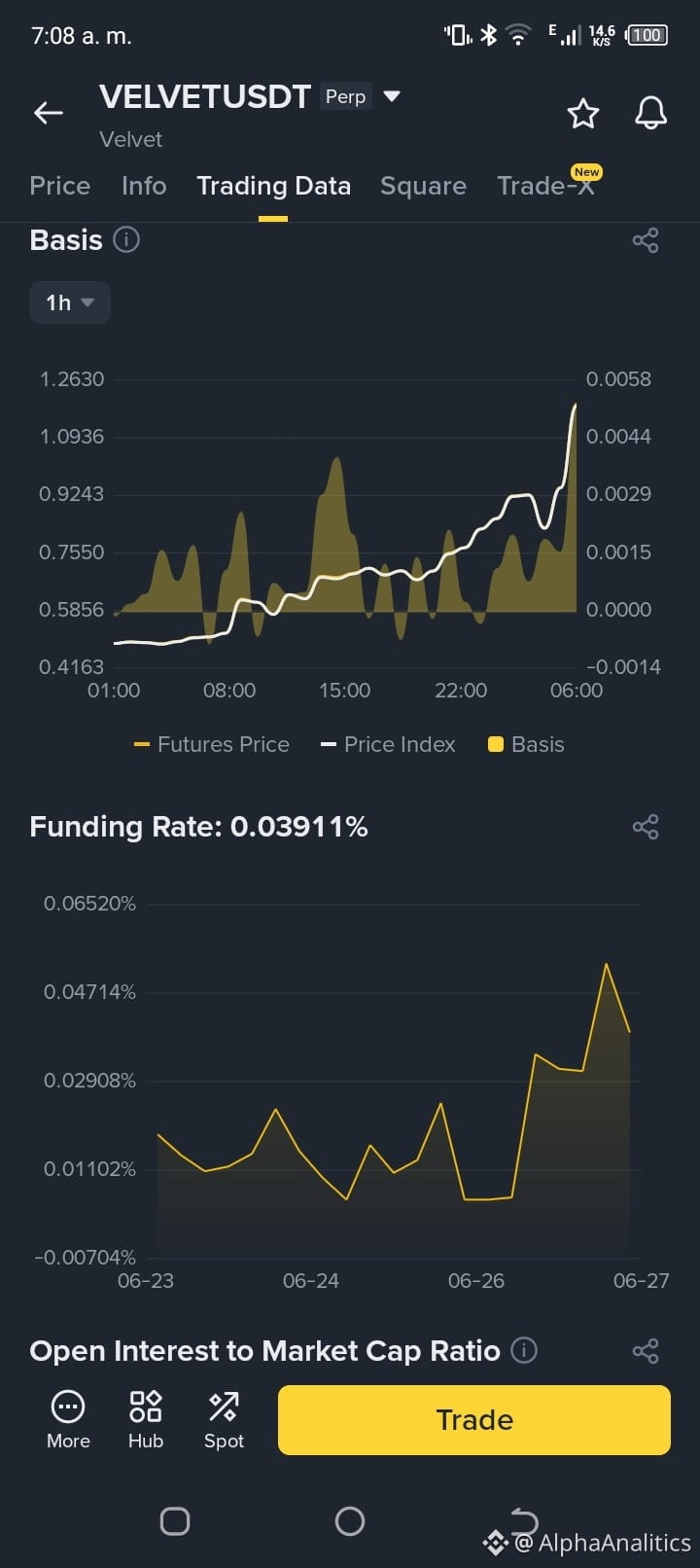Switch to the Price tab

pyautogui.click(x=60, y=186)
